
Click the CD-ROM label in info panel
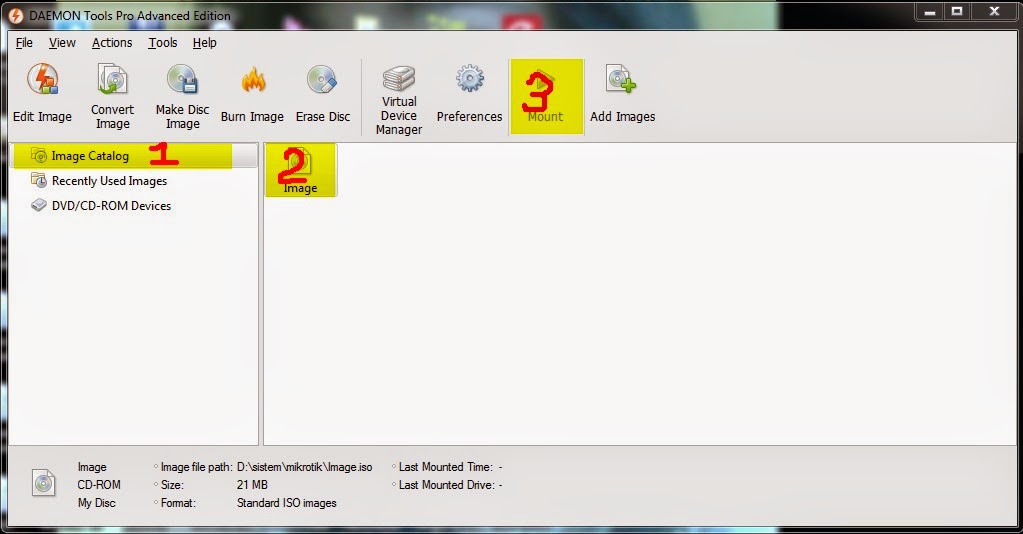99,485
